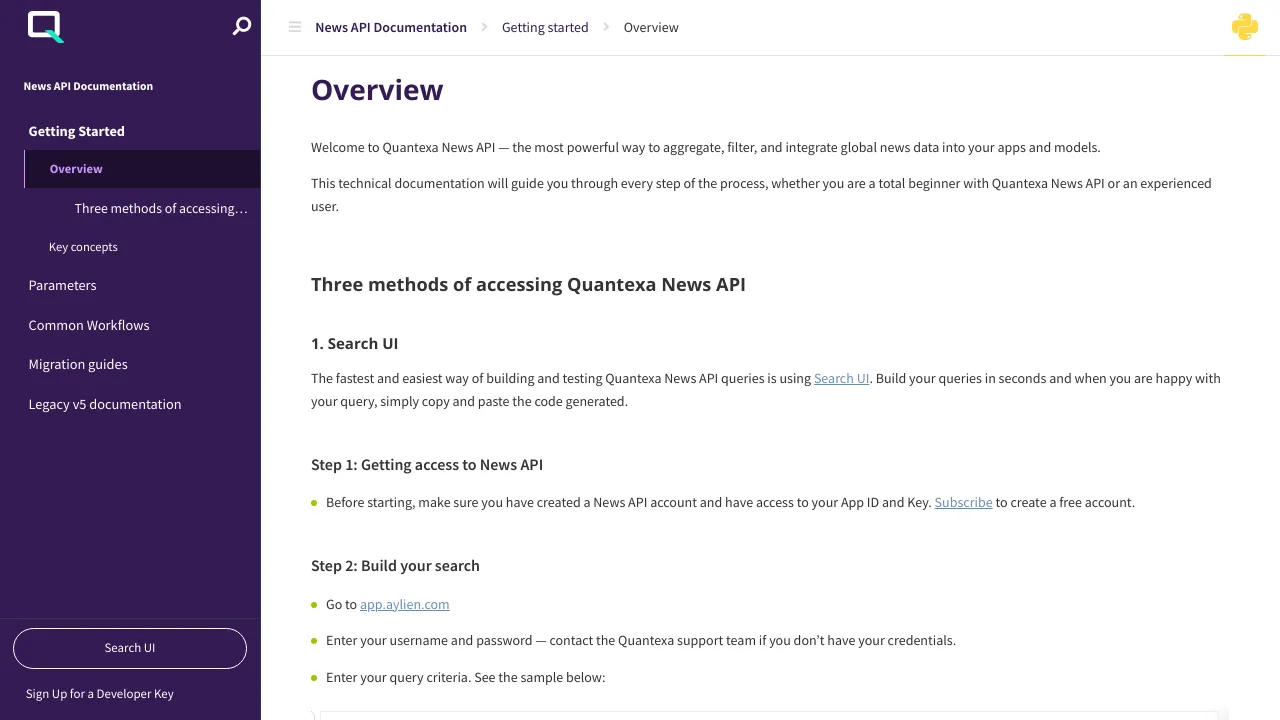Viewport: 1280px width, 720px height.
Task: Click the 'Welcome to Quantexa News API' paragraph
Action: [x=705, y=147]
